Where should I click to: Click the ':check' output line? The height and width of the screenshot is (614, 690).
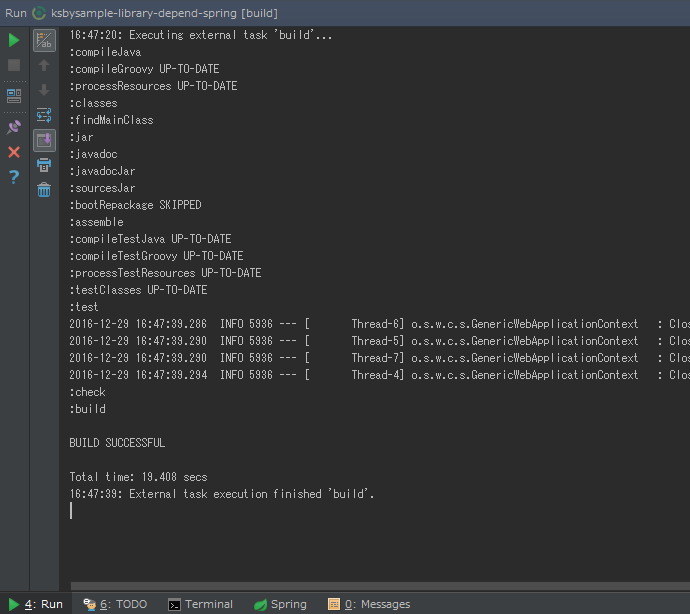click(x=87, y=392)
